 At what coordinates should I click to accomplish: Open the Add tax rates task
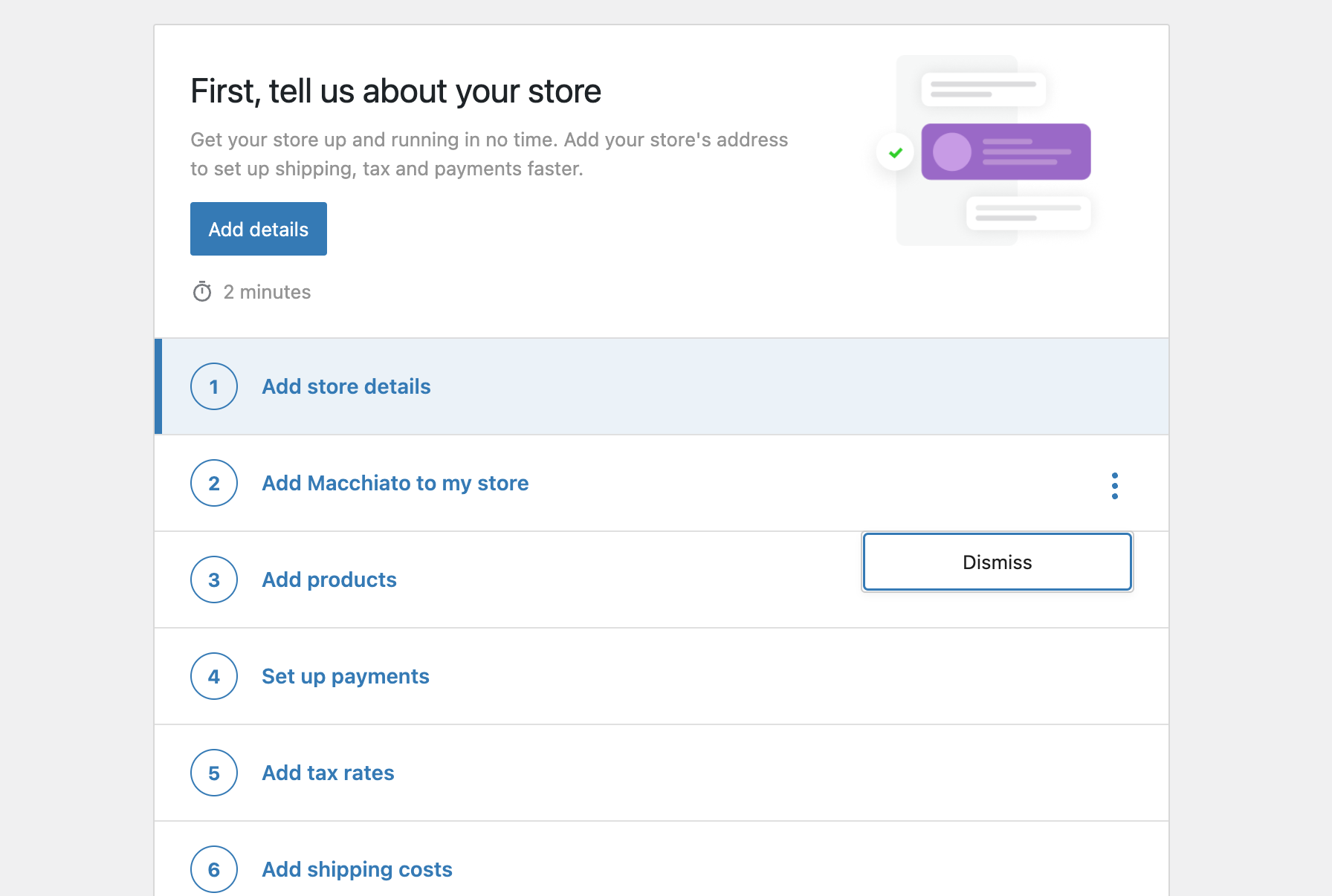point(662,773)
